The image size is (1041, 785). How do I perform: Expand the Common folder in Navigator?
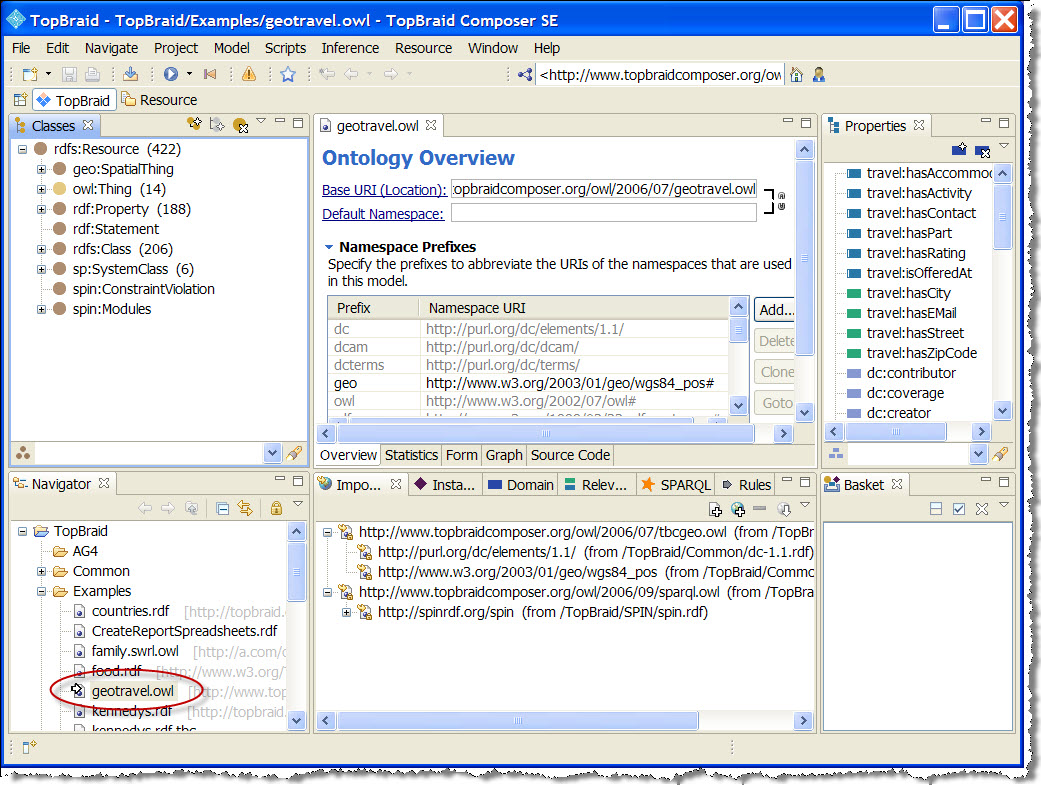(42, 572)
